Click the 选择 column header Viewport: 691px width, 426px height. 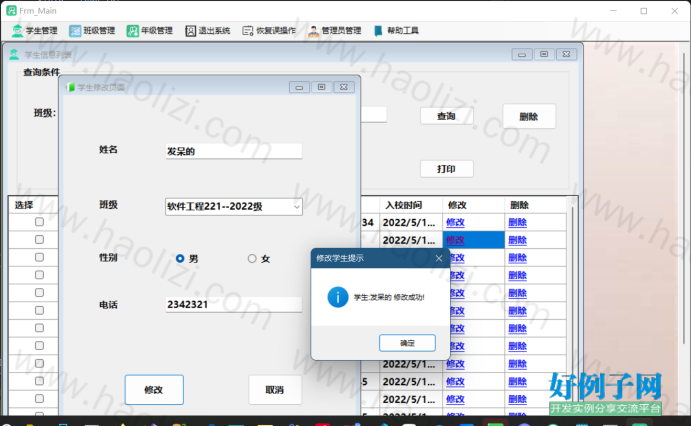(x=33, y=205)
